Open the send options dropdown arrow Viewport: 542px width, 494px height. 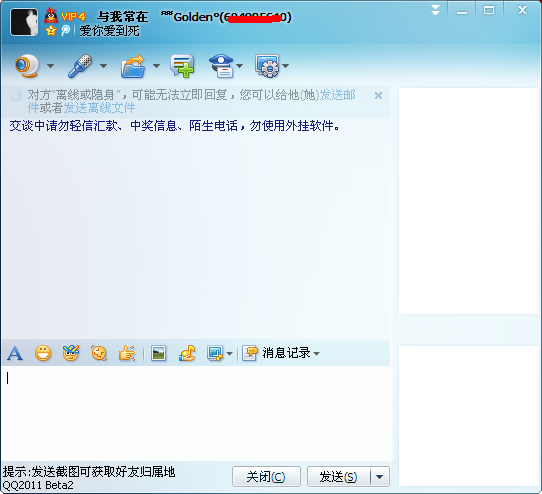(380, 476)
